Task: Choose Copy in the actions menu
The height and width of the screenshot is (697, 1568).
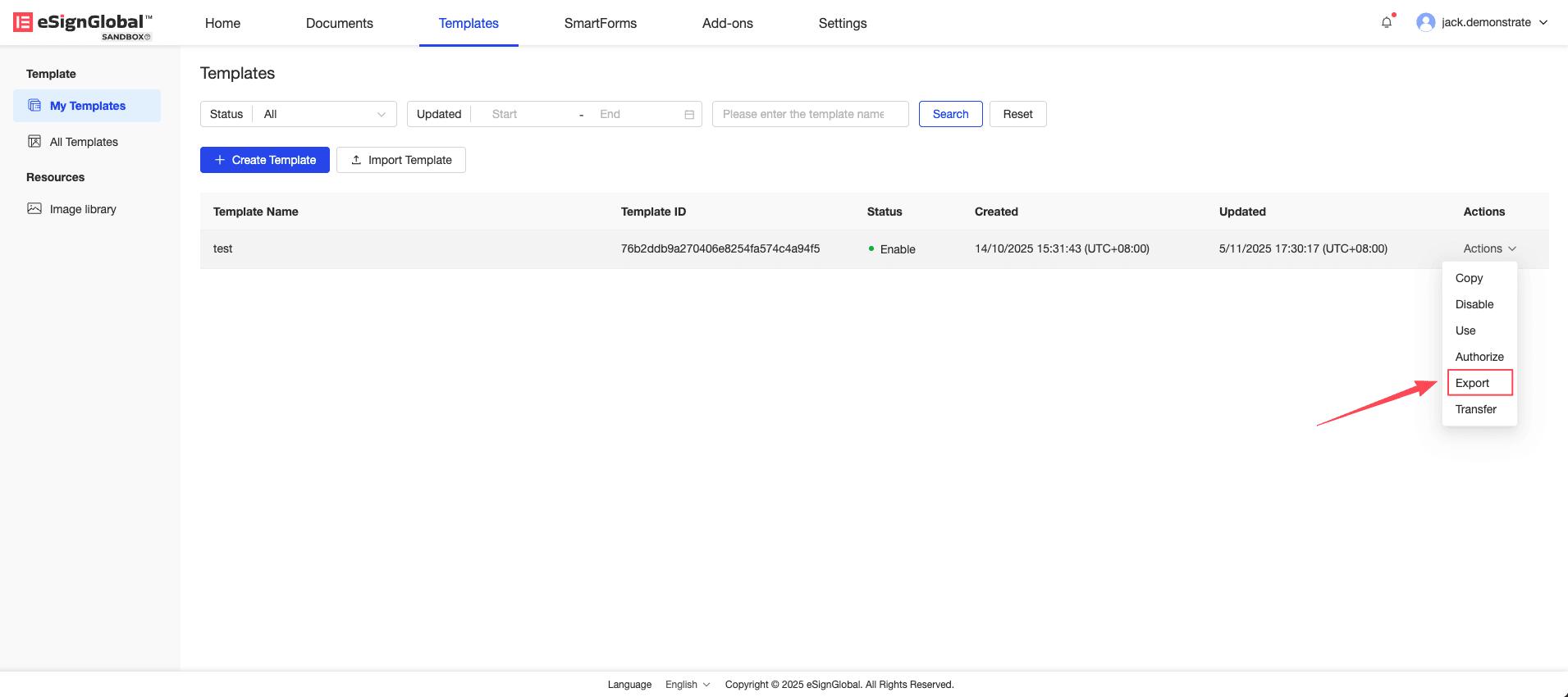Action: 1469,278
